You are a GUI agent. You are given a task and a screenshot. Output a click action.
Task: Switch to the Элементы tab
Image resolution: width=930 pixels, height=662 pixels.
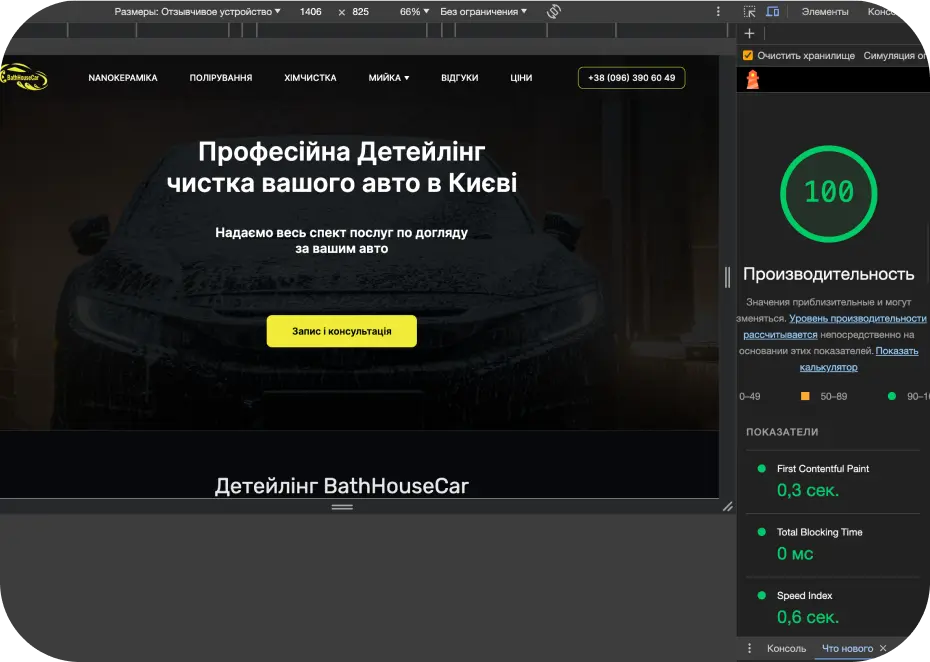[824, 11]
